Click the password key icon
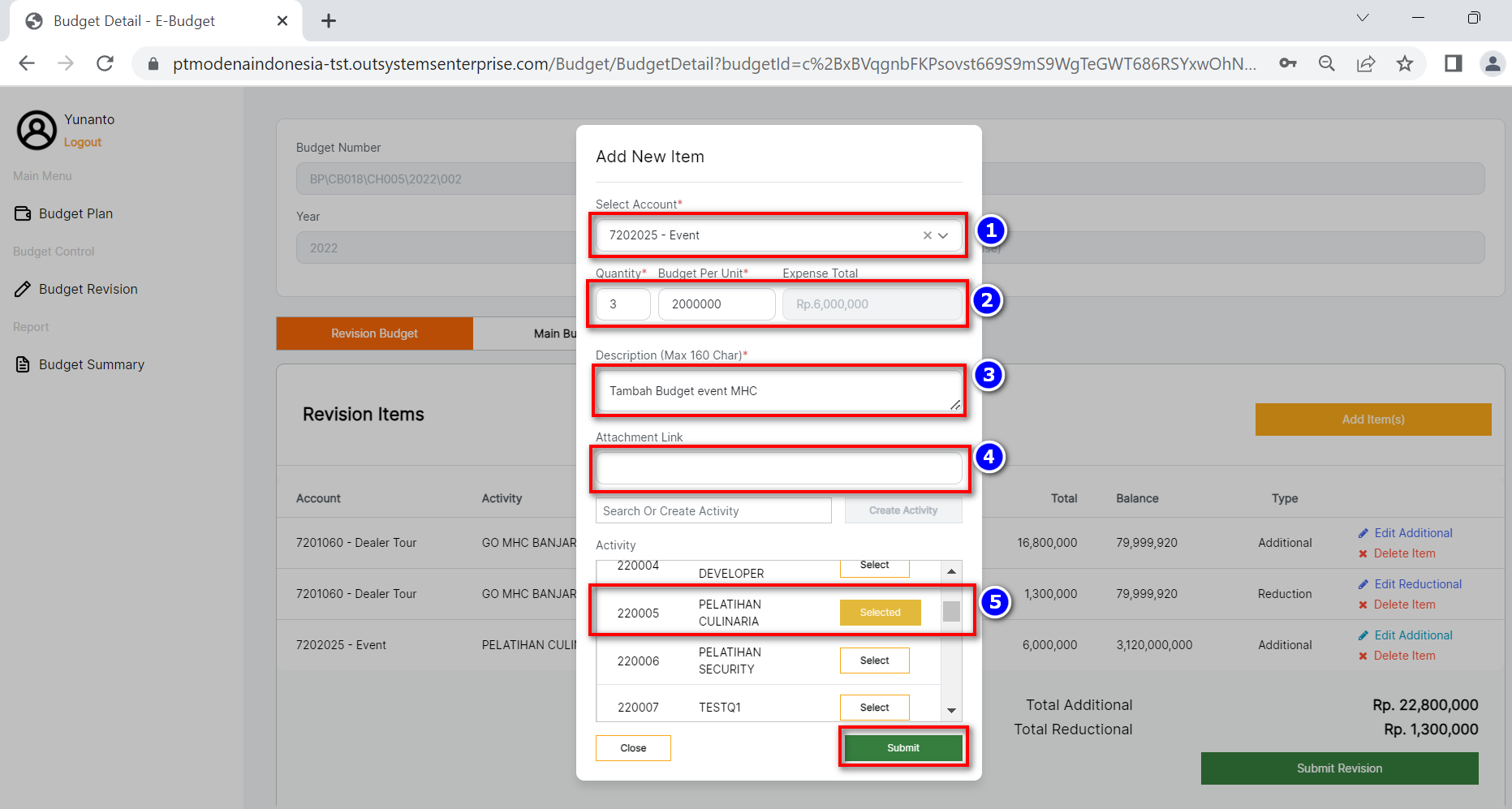Image resolution: width=1512 pixels, height=809 pixels. tap(1288, 63)
